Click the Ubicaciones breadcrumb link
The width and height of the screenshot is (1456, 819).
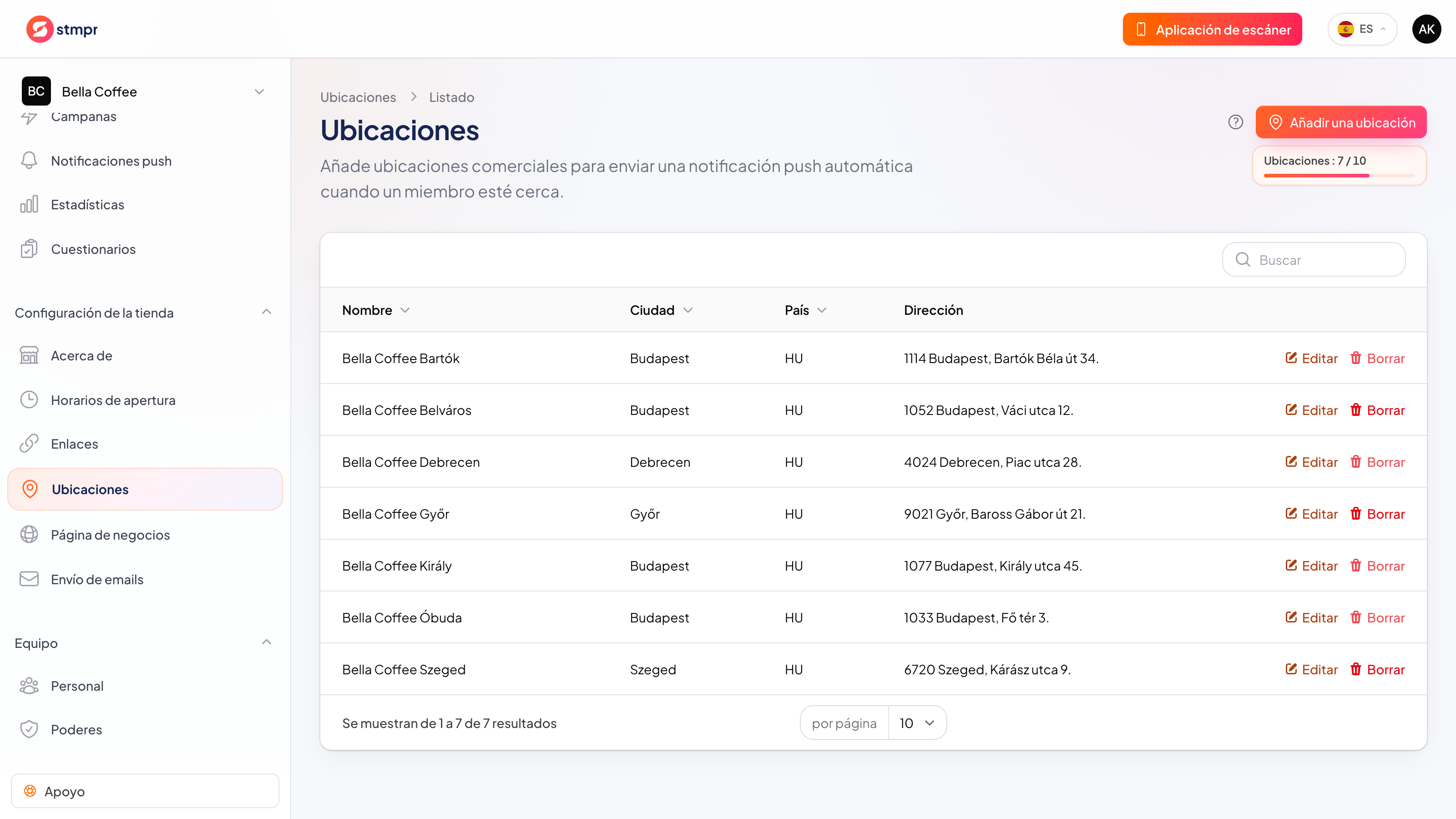[358, 97]
